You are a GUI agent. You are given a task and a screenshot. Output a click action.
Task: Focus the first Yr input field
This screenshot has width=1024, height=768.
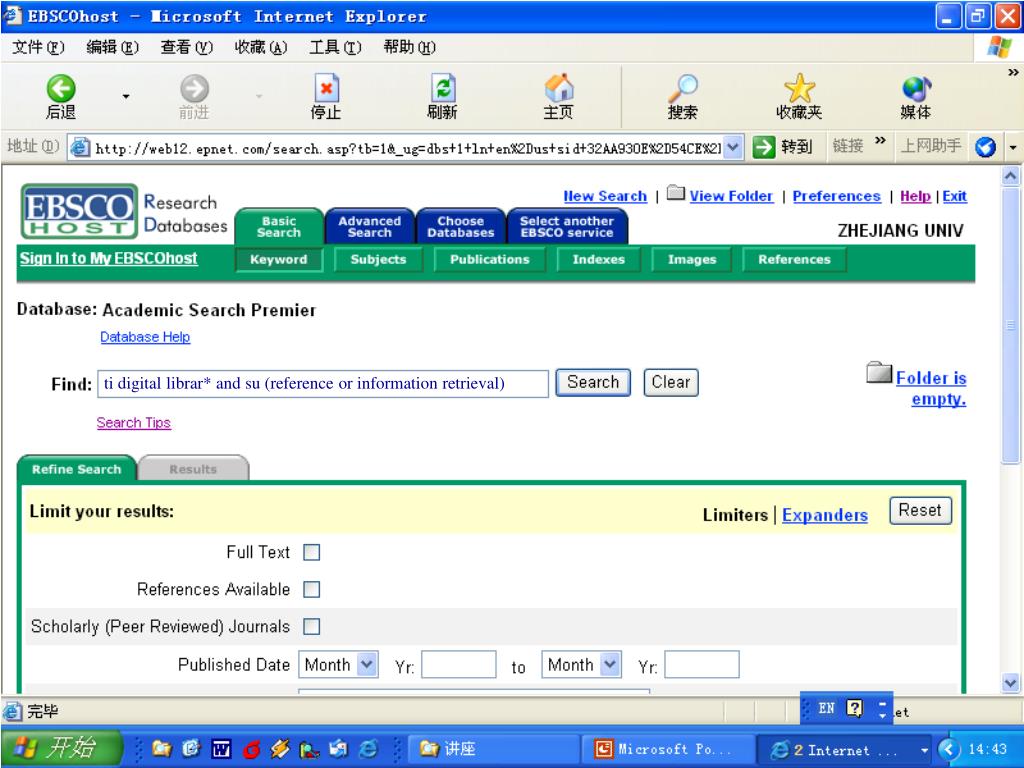click(459, 665)
